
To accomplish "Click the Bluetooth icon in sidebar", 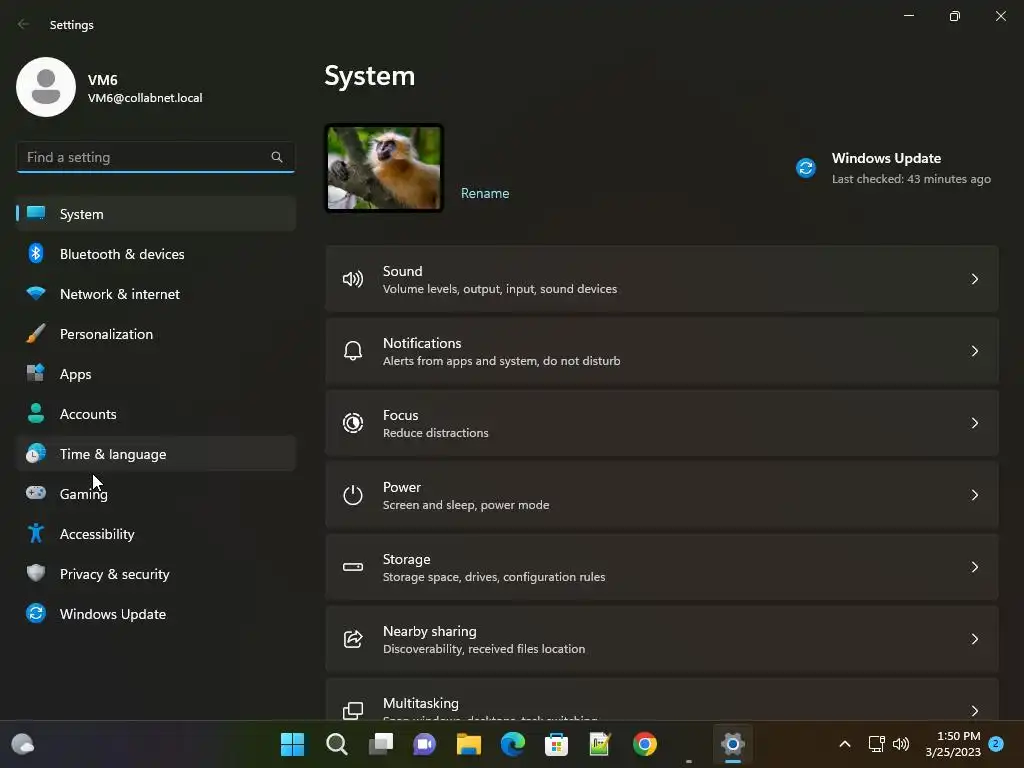I will coord(36,253).
